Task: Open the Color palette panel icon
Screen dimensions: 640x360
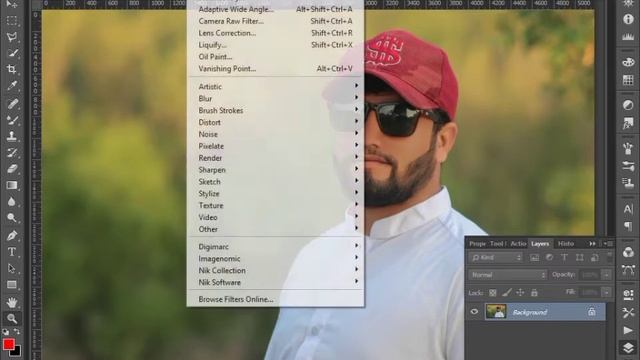Action: (628, 62)
